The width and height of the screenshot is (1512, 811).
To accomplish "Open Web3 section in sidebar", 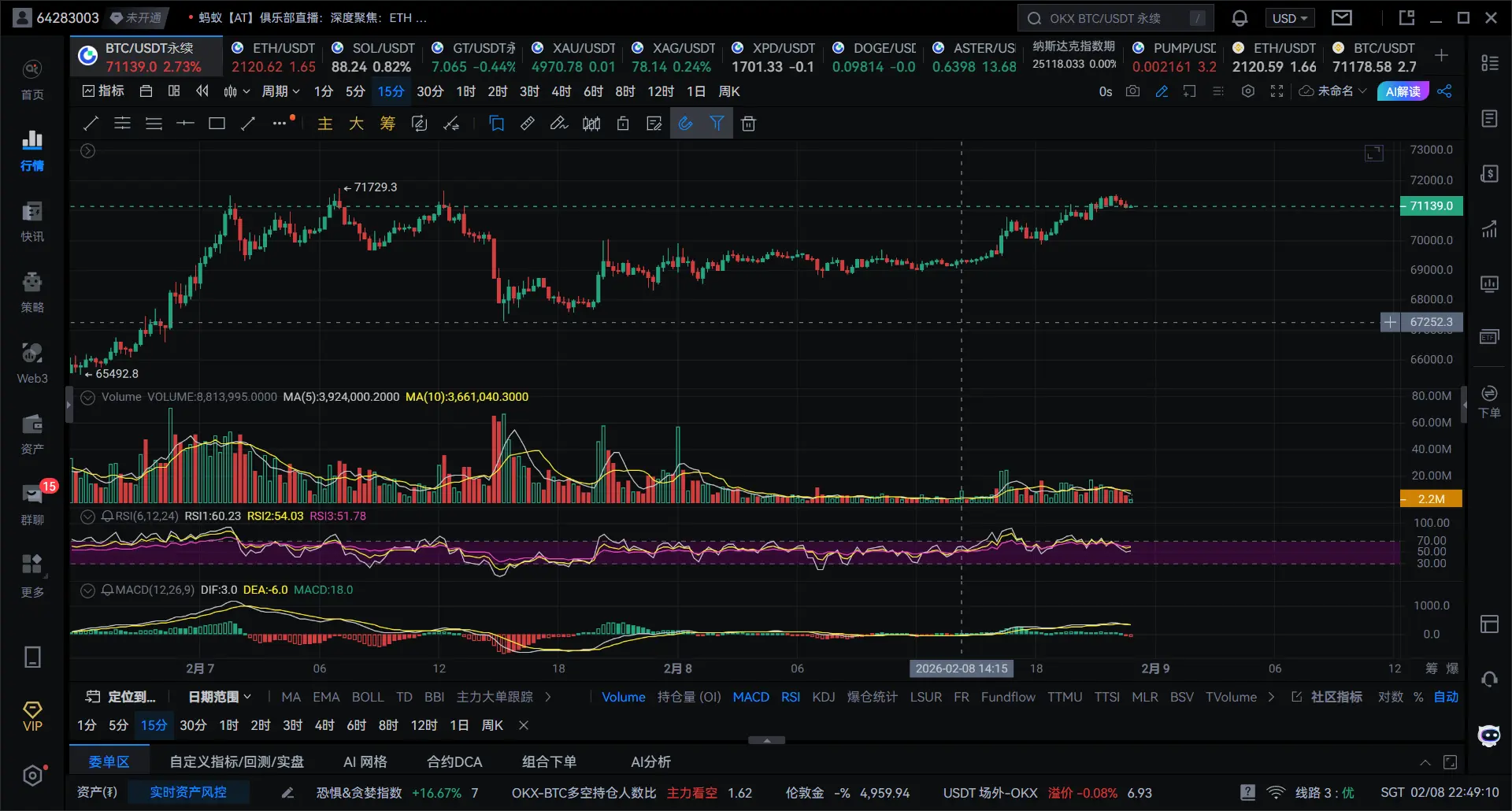I will point(32,364).
